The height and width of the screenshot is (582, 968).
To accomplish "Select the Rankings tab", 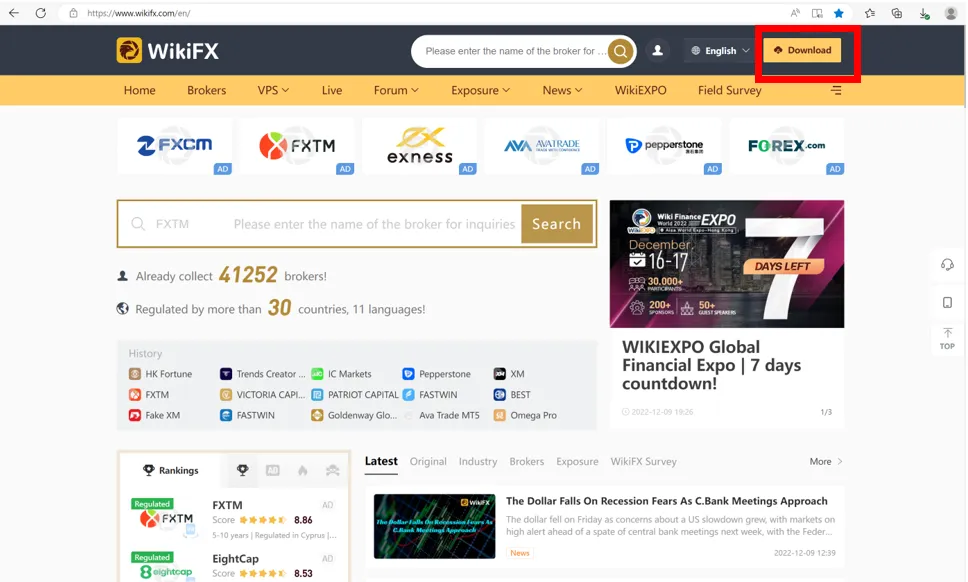I will [170, 470].
